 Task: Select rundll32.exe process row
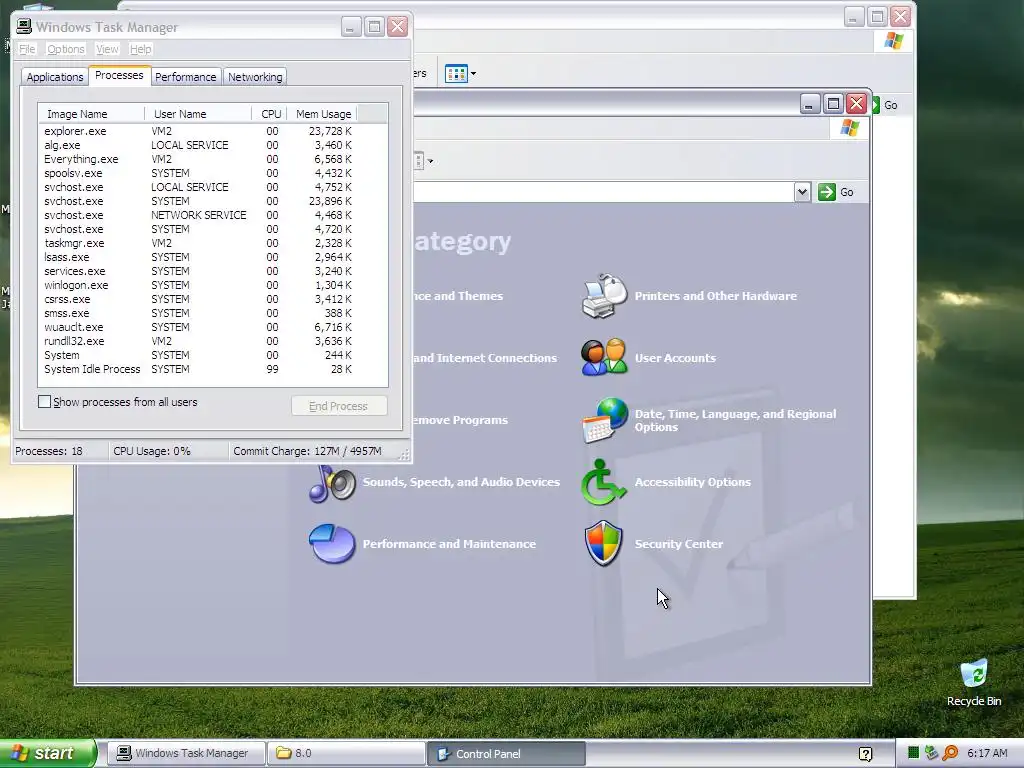[198, 341]
